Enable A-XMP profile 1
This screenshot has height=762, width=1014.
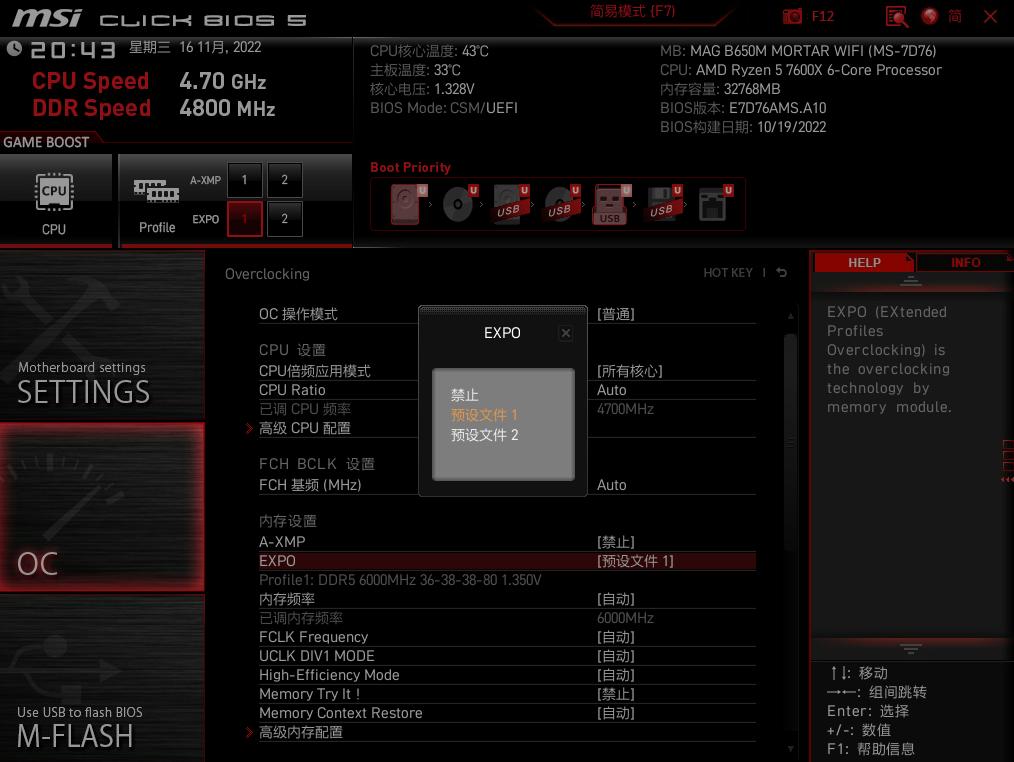(245, 180)
